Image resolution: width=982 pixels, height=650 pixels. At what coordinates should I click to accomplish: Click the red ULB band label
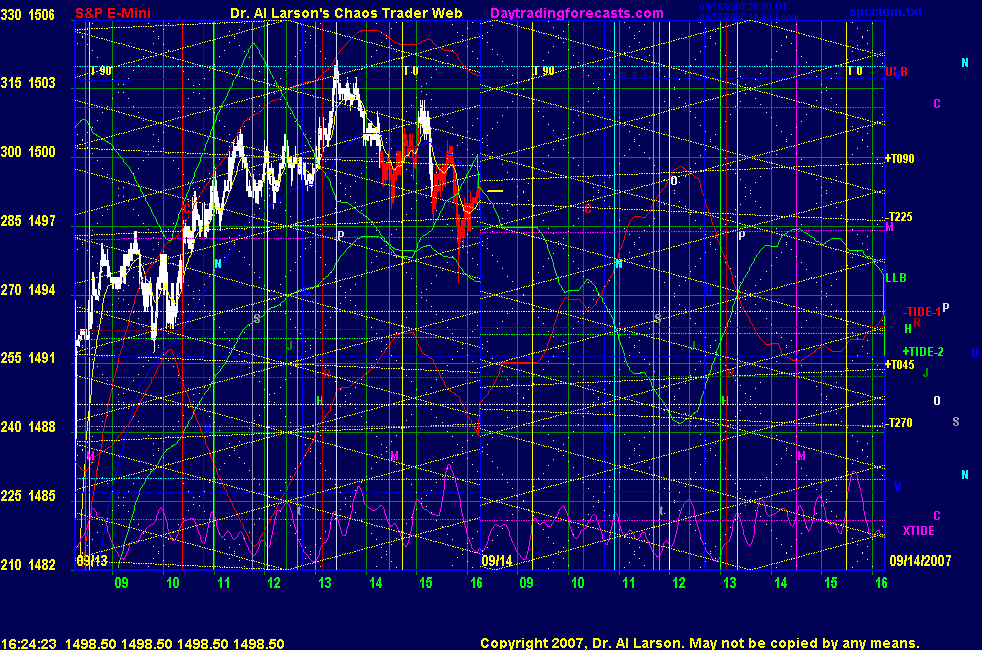coord(896,72)
